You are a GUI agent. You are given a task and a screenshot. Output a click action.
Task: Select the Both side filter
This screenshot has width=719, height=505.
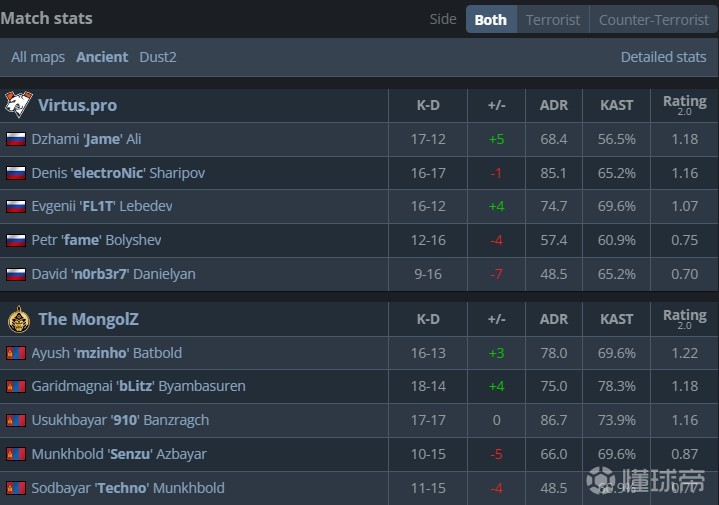click(x=491, y=19)
